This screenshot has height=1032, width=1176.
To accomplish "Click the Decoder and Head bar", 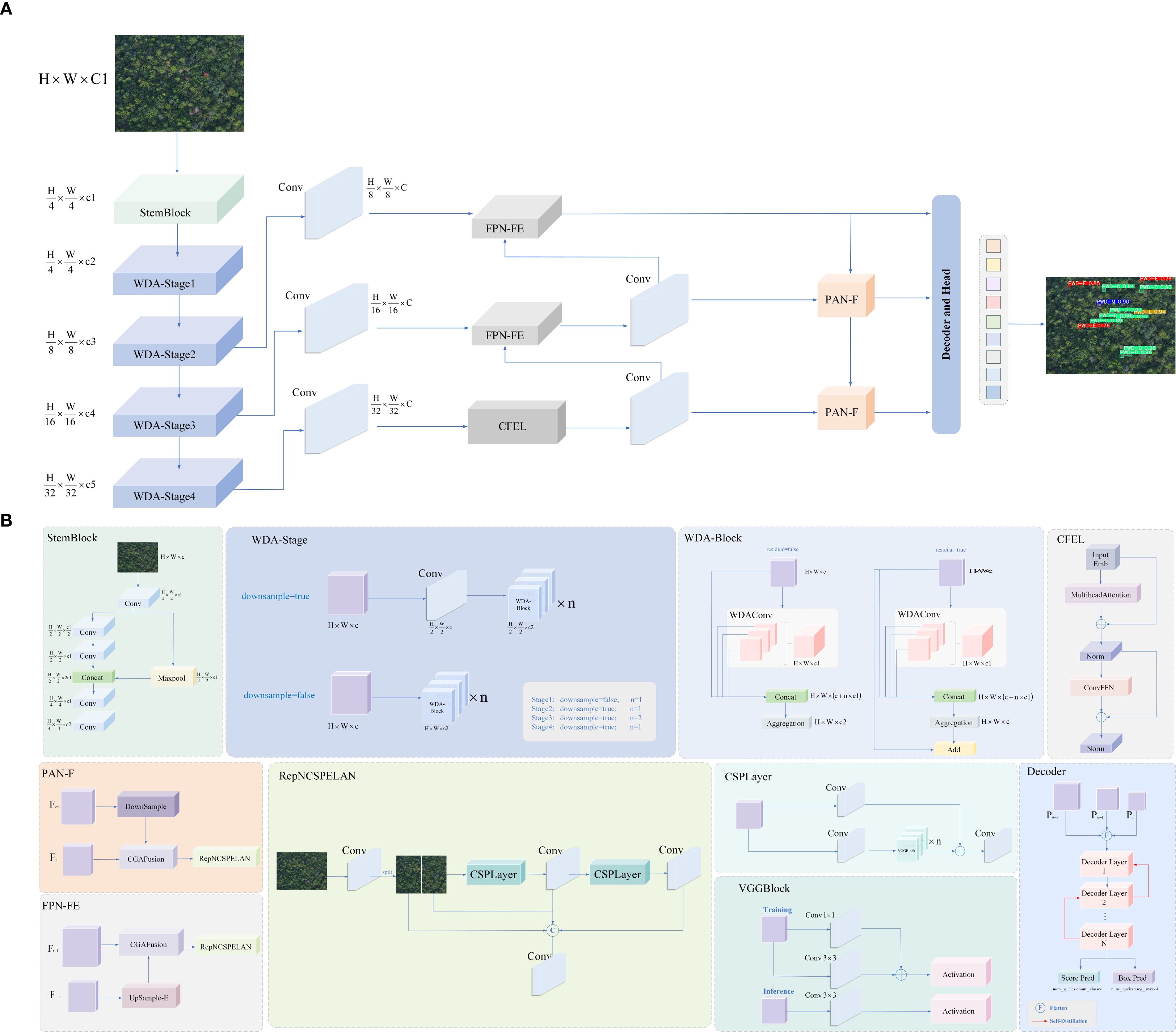I will coord(945,314).
